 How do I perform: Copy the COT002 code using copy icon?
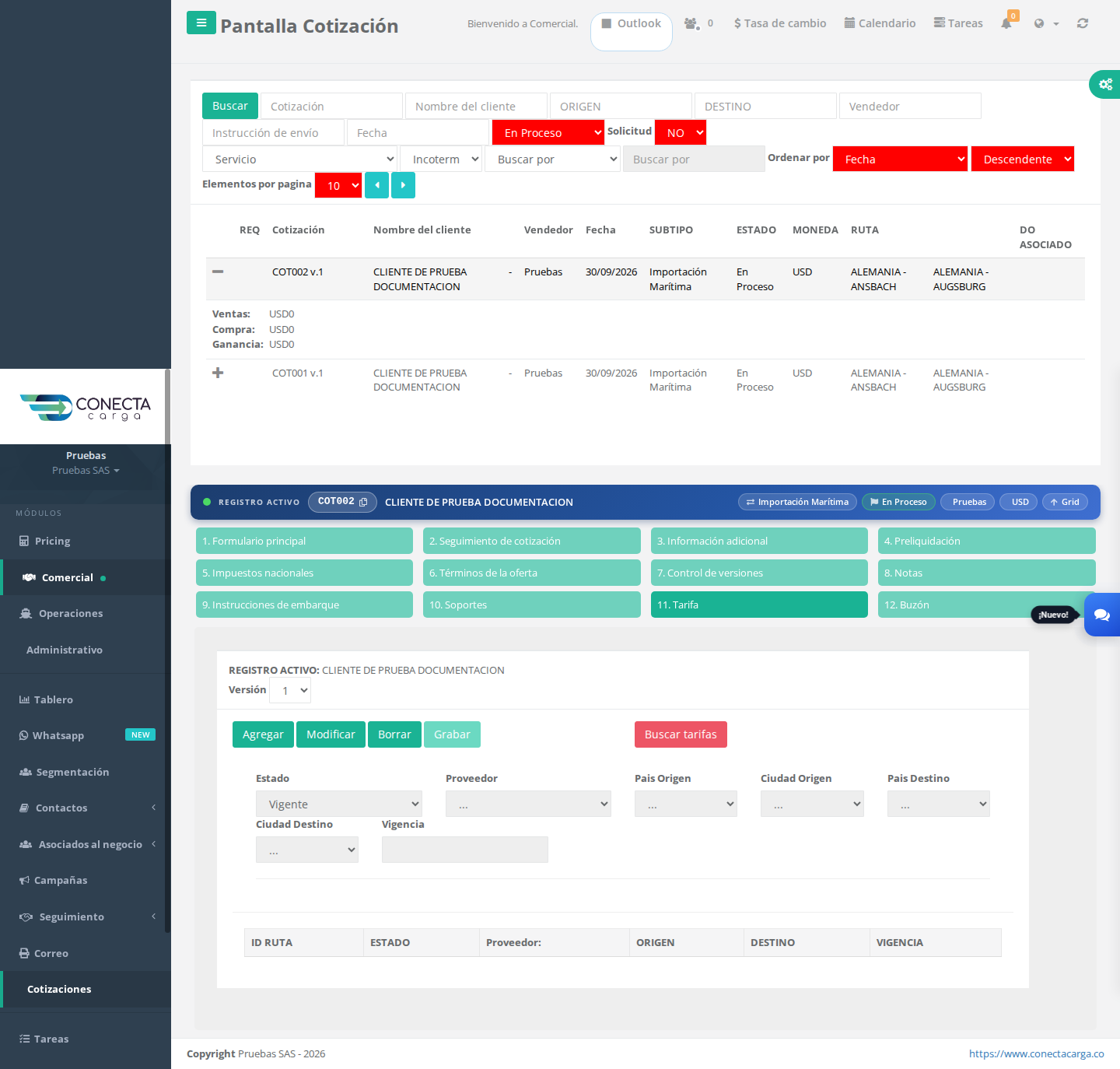(363, 502)
